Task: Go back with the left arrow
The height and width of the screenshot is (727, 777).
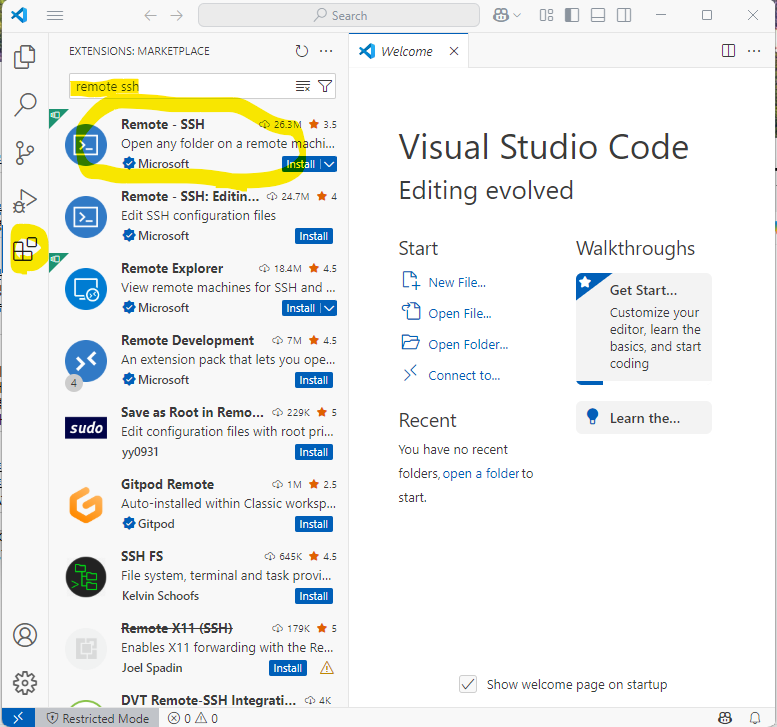Action: [x=151, y=16]
